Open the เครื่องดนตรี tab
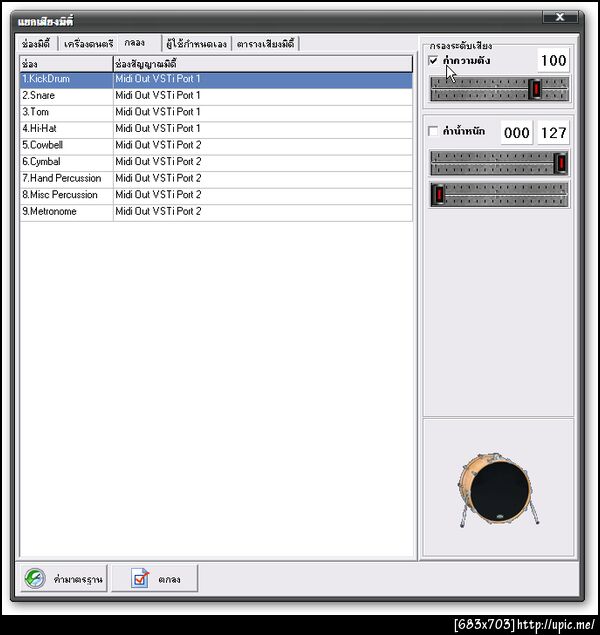Viewport: 600px width, 635px height. [x=88, y=44]
